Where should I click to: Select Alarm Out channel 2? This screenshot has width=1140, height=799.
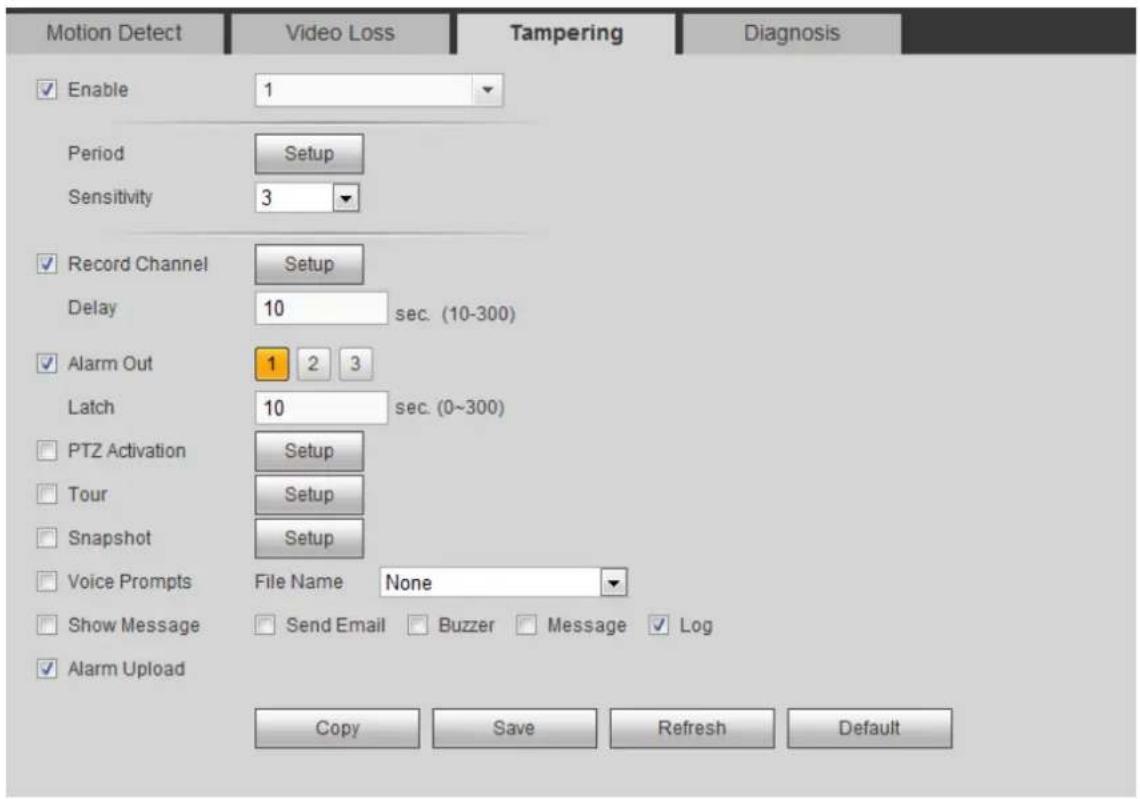[313, 364]
